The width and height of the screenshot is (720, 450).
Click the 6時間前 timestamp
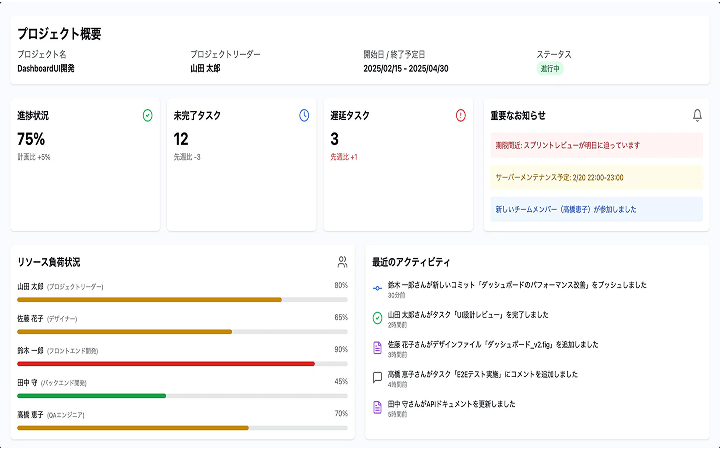397,414
